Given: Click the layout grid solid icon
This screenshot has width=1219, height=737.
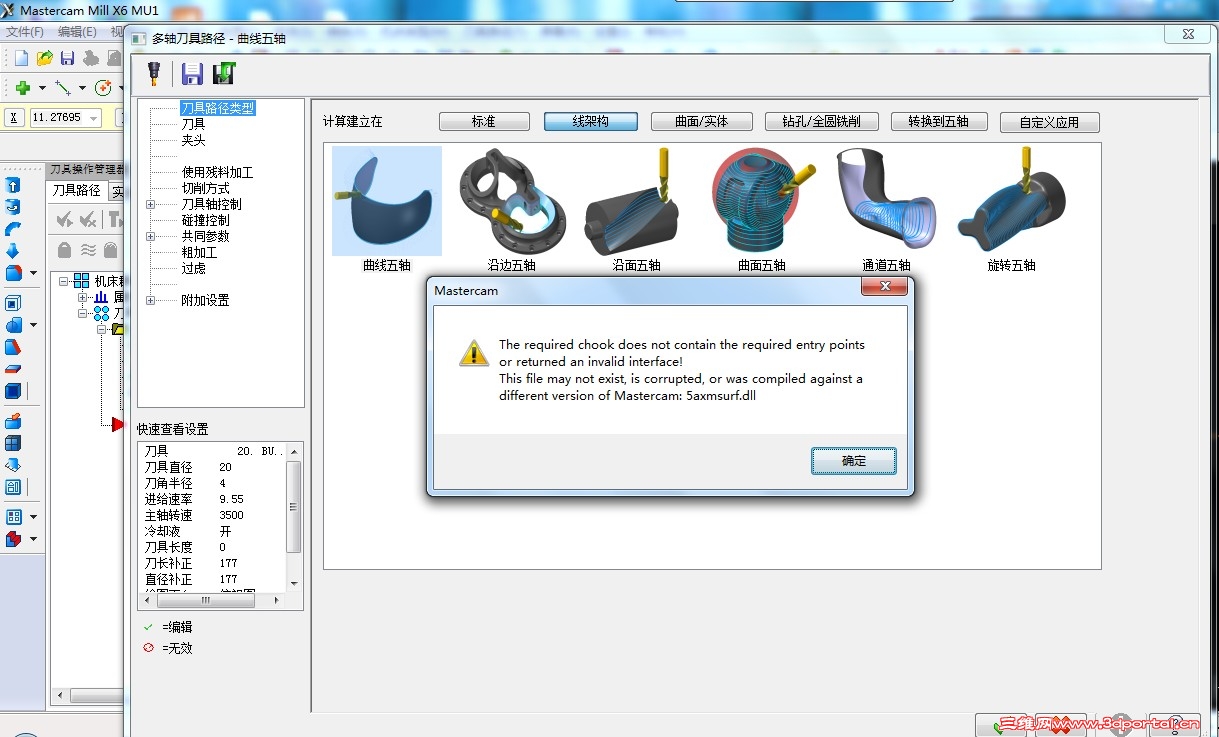Looking at the screenshot, I should (x=13, y=443).
